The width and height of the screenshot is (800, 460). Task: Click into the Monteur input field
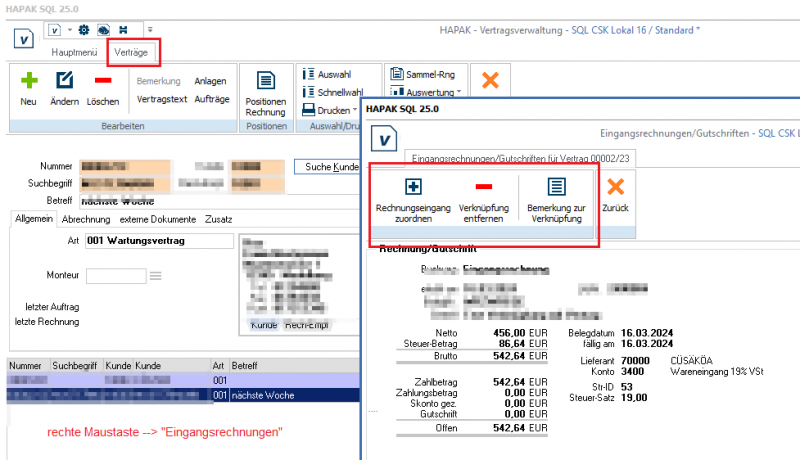pyautogui.click(x=116, y=275)
